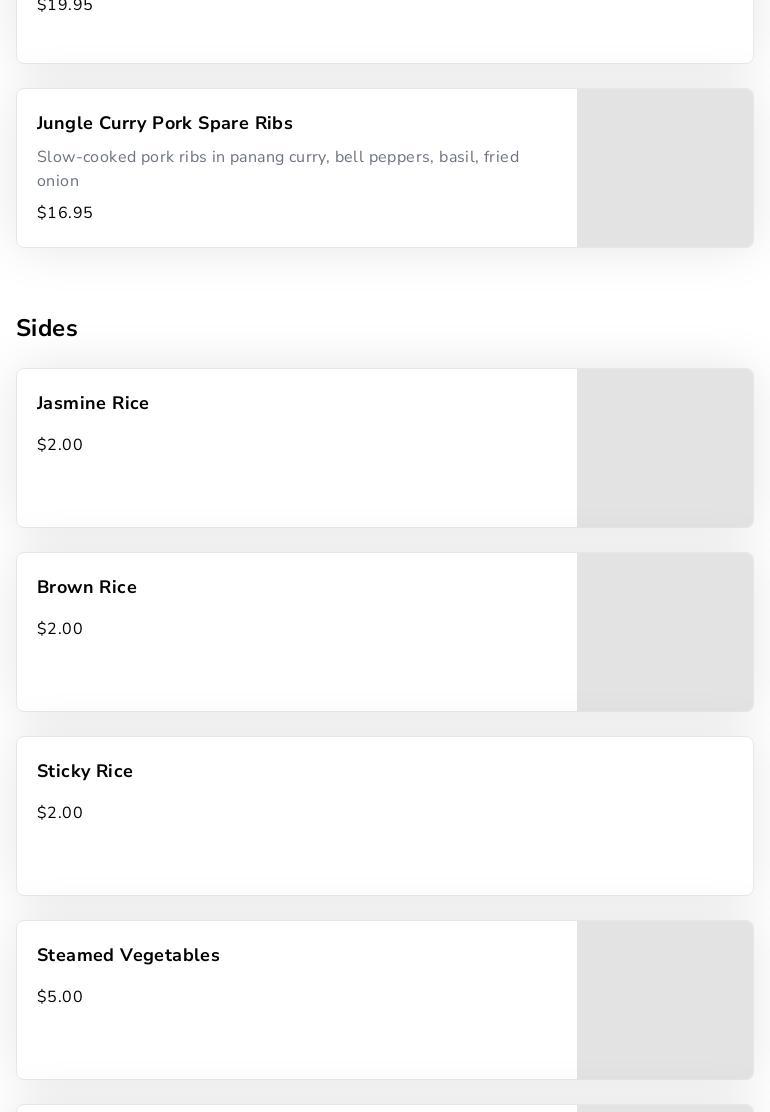Screen dimensions: 770x1112
Task: Open the Jungle Curry Pork Spare Ribs item
Action: coord(165,124)
